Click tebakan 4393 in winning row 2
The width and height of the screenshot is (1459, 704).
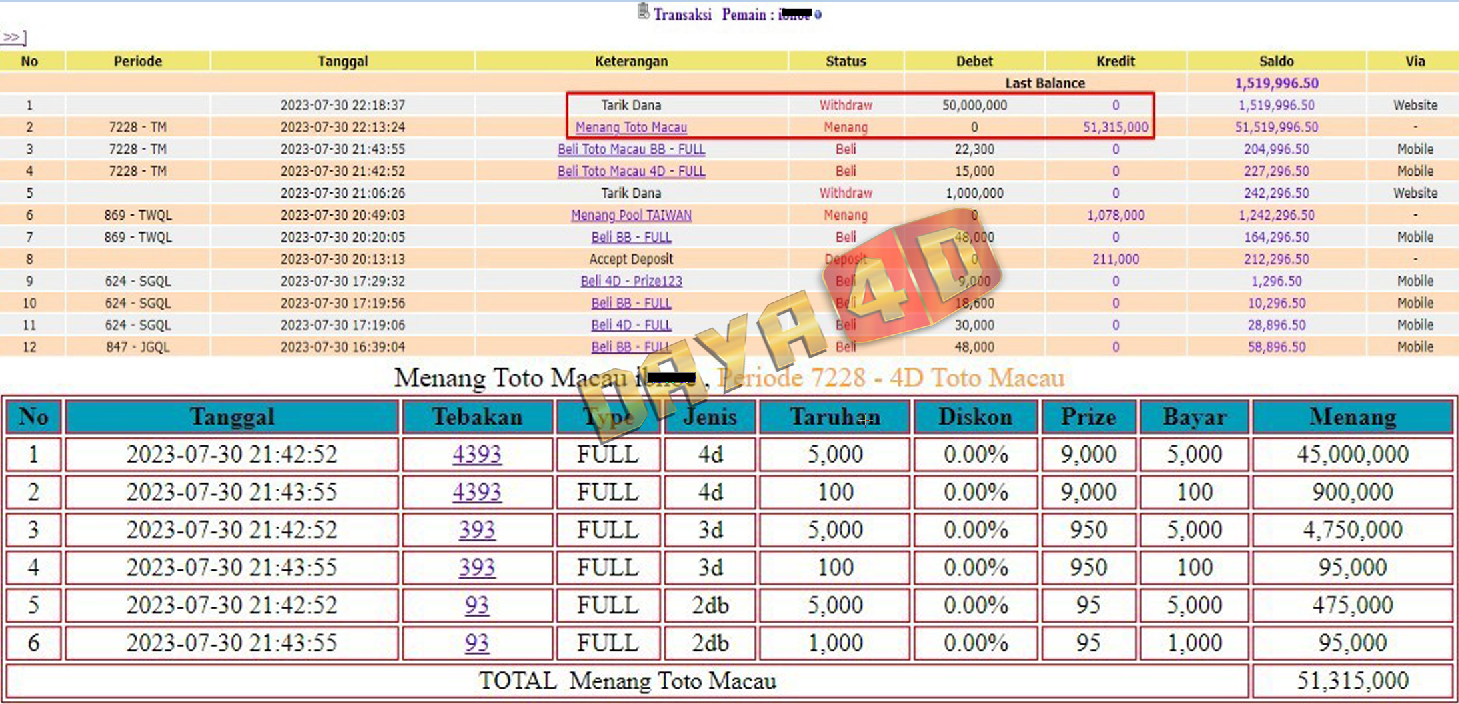point(477,492)
